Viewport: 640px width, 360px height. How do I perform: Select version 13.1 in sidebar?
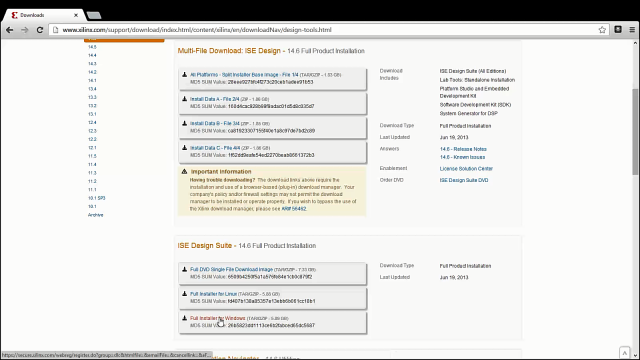[92, 114]
